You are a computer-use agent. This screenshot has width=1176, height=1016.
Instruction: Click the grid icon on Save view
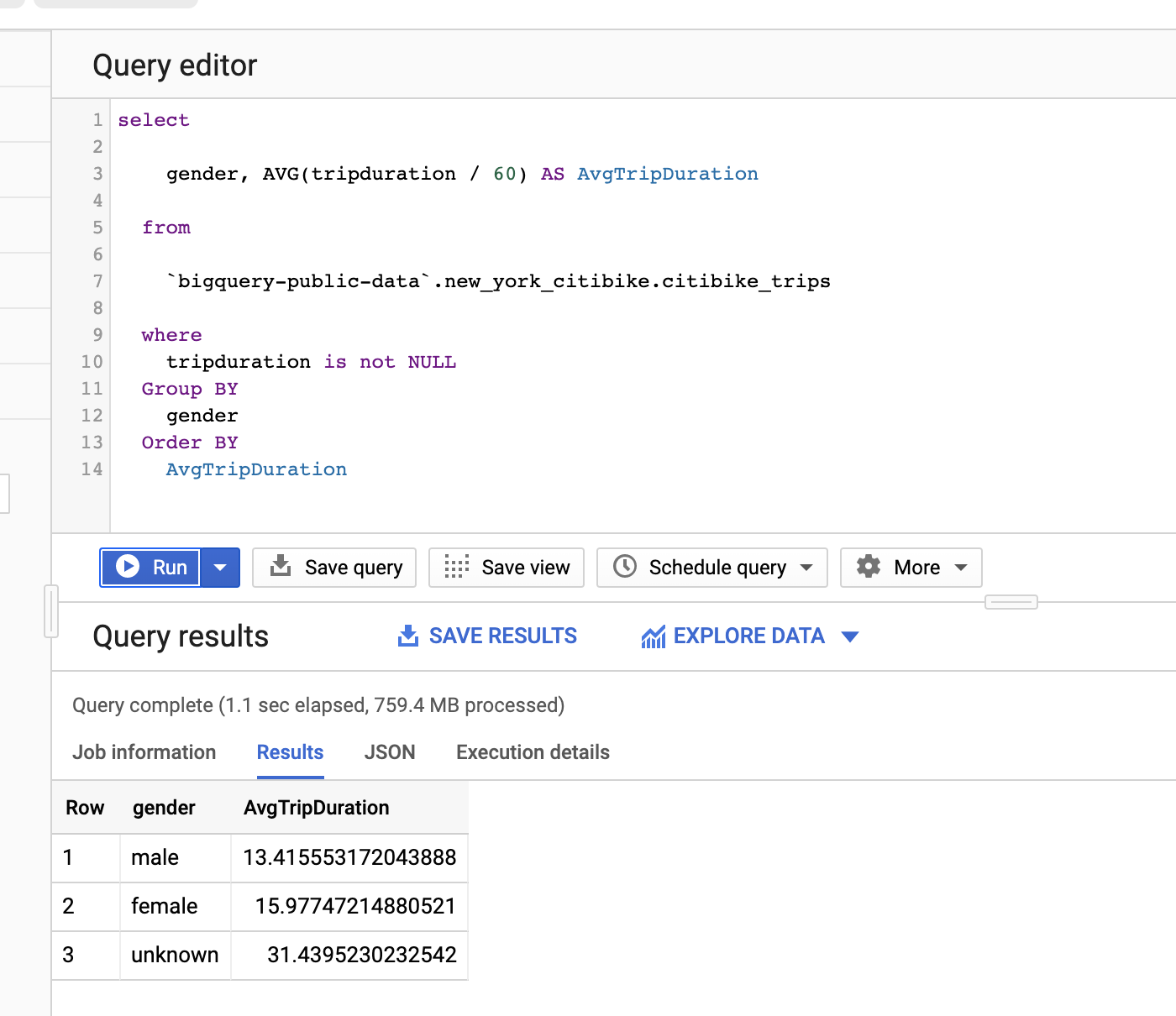point(456,567)
